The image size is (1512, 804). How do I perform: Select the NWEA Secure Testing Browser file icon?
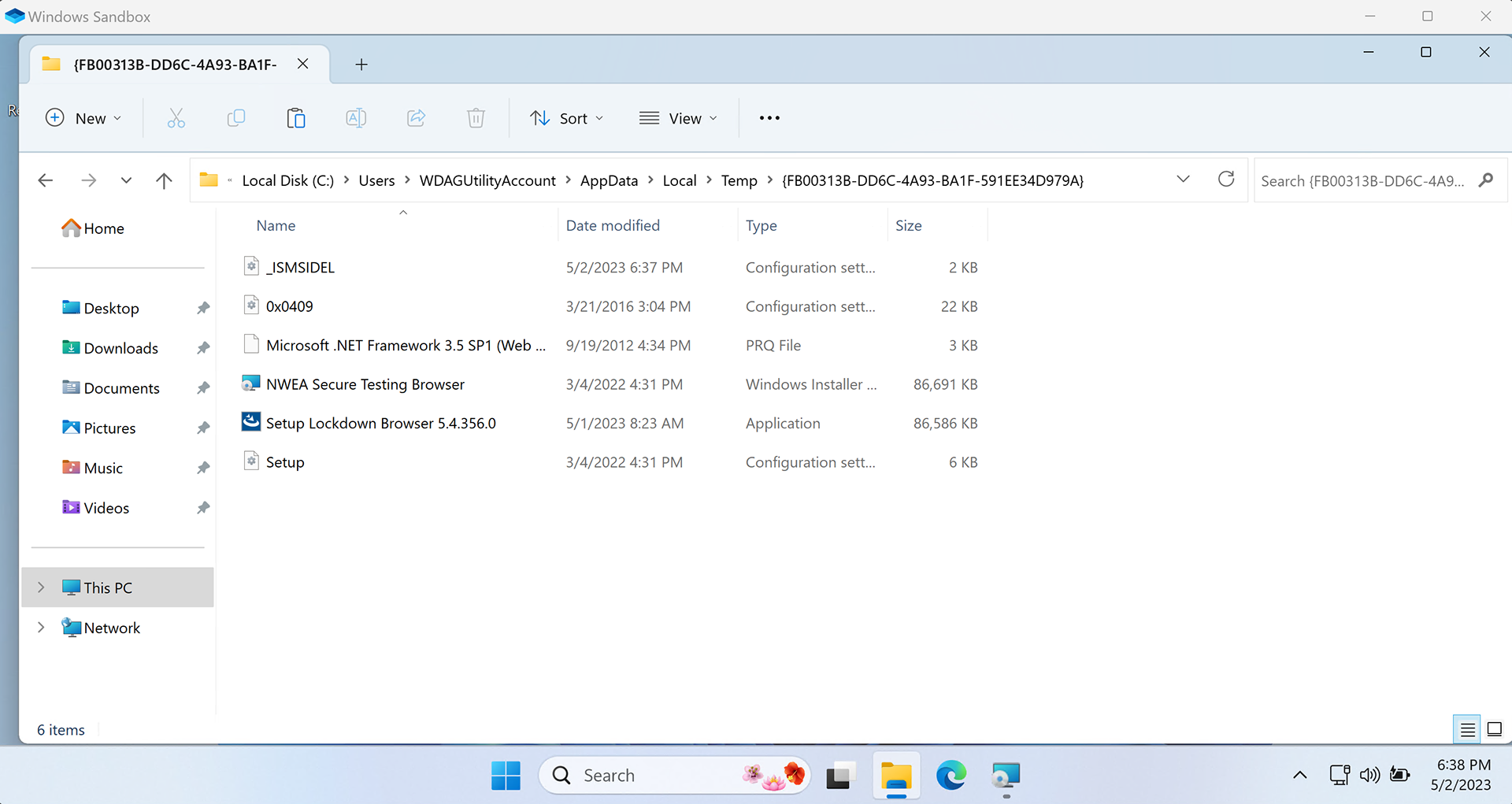click(x=251, y=383)
